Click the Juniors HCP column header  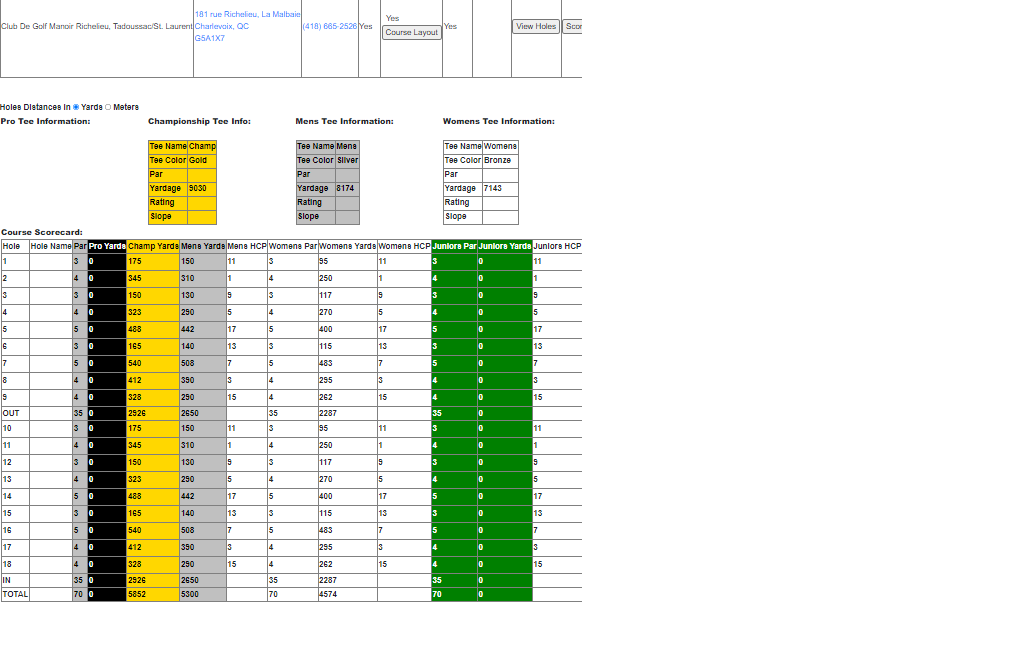click(x=556, y=246)
